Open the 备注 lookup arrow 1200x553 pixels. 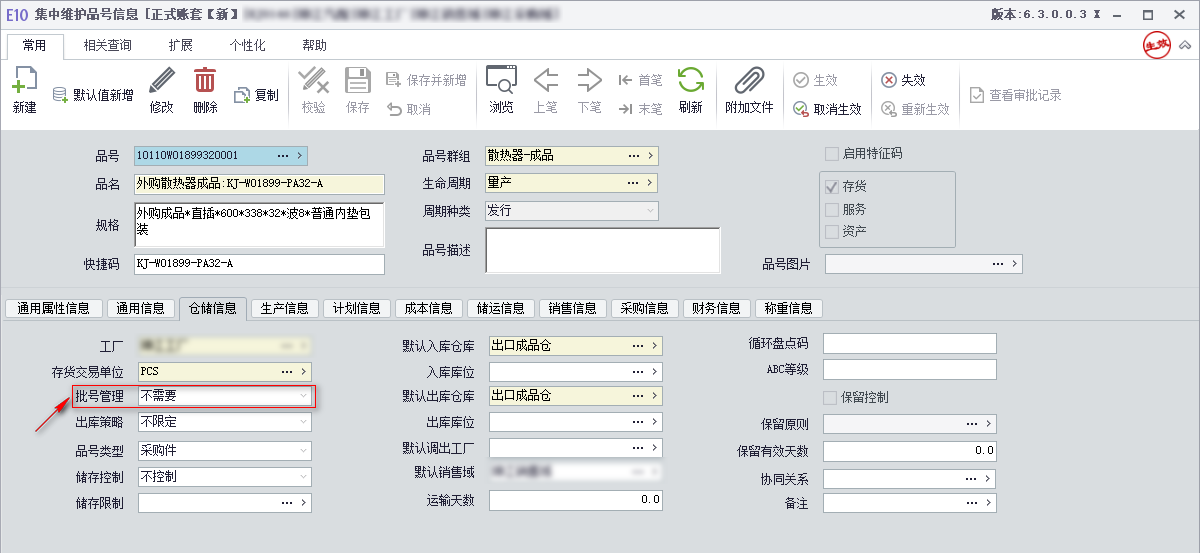(x=989, y=503)
